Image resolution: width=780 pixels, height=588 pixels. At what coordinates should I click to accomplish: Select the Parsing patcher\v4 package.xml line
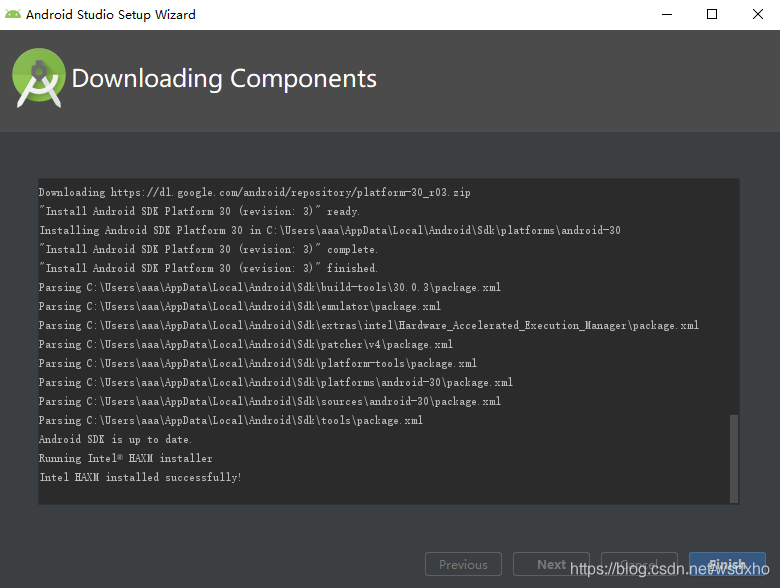coord(246,344)
